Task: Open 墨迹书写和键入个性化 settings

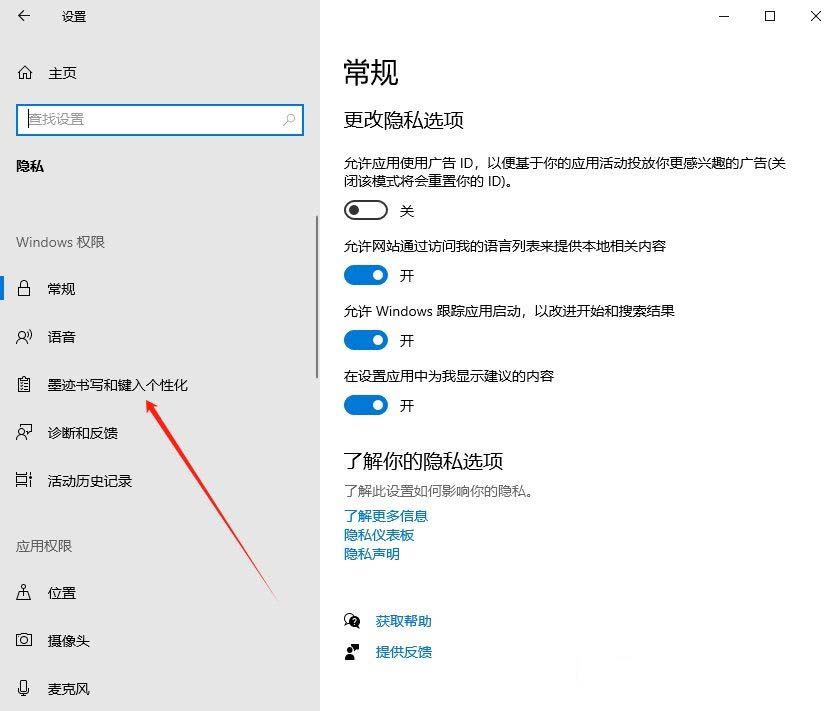Action: click(110, 384)
